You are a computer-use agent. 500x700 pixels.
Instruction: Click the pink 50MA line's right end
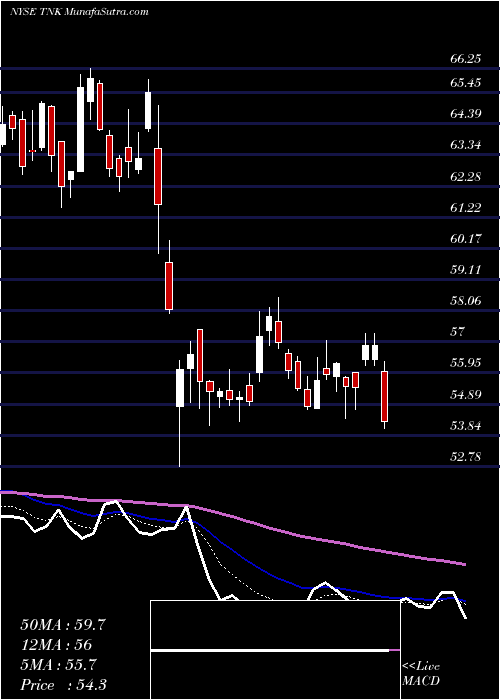coord(465,565)
